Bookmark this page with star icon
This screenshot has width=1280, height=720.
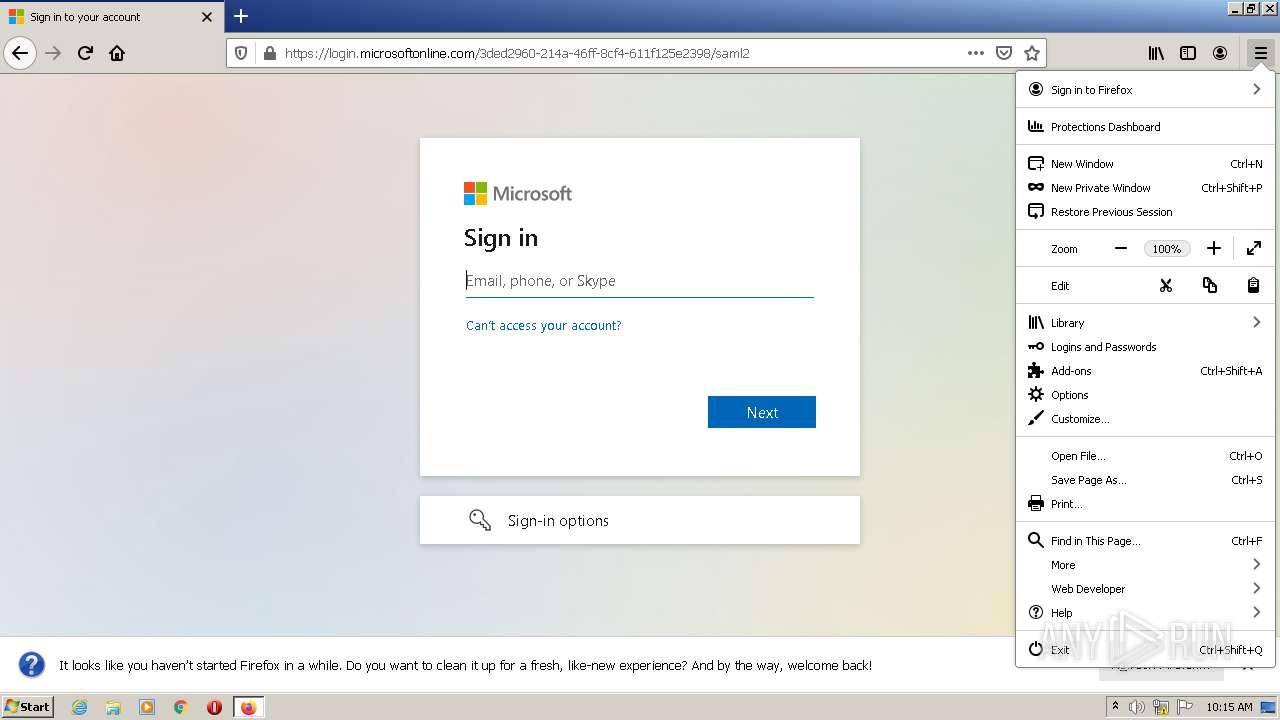point(1032,53)
